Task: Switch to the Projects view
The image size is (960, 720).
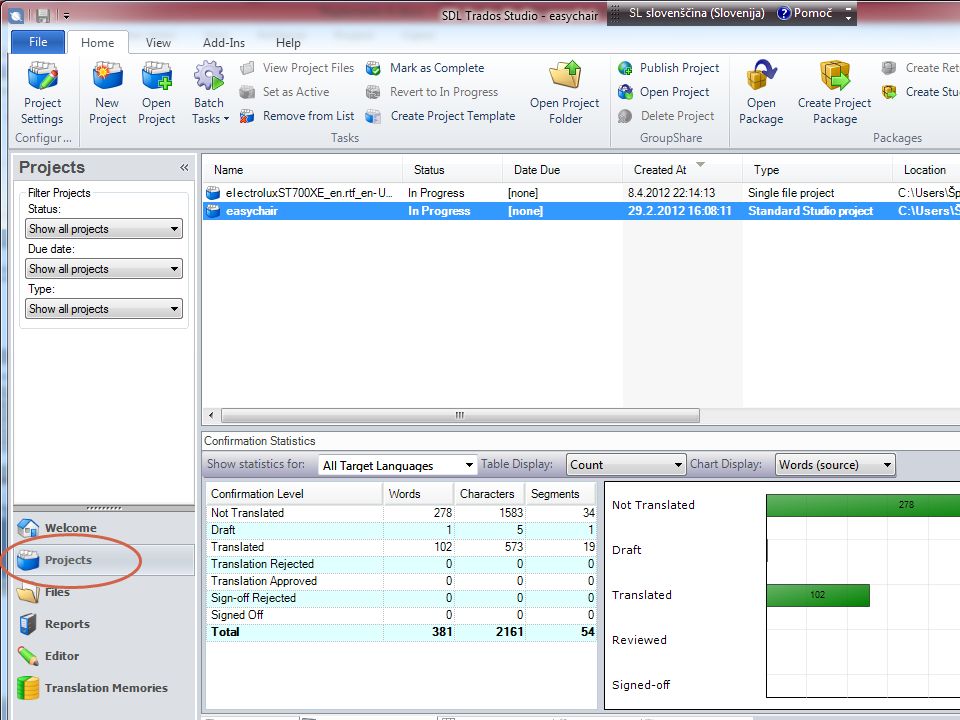Action: [x=104, y=560]
